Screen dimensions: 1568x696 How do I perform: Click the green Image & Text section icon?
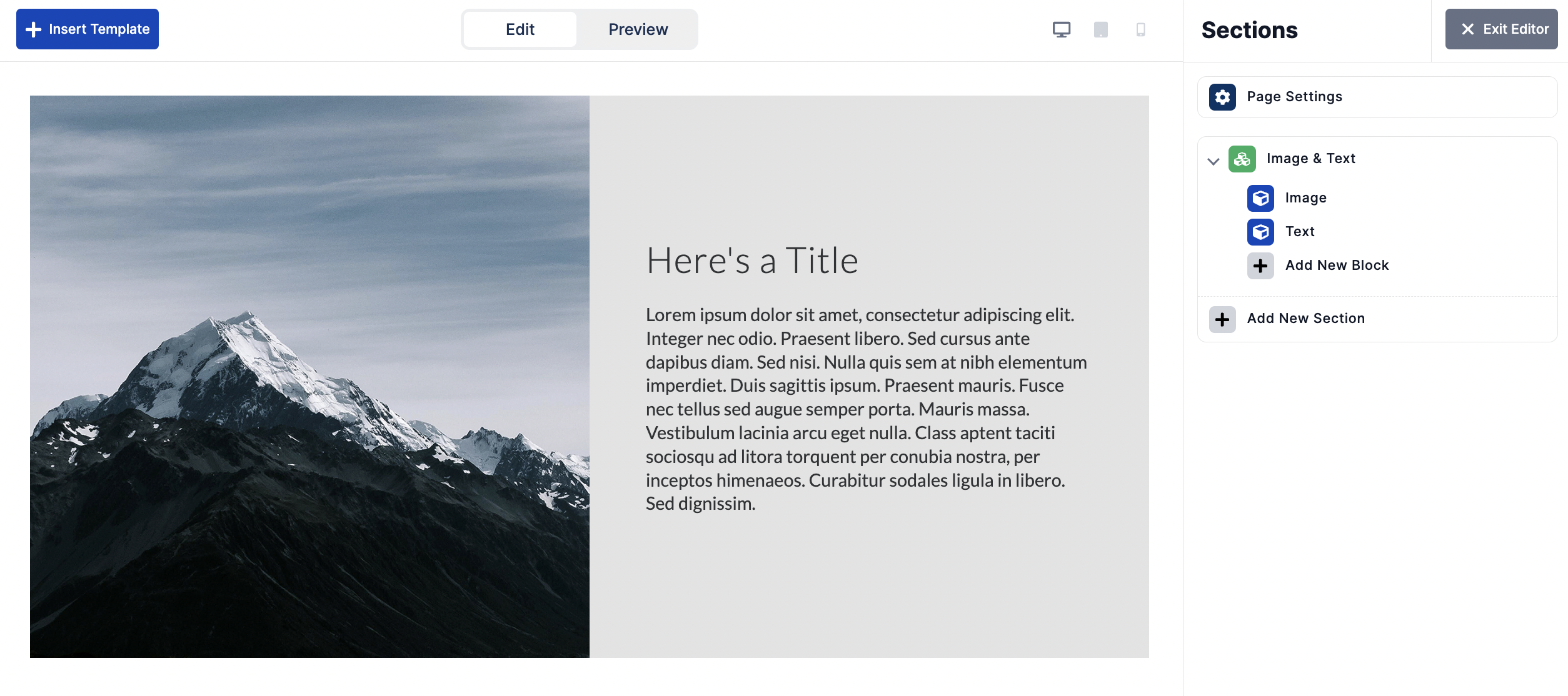[1242, 159]
